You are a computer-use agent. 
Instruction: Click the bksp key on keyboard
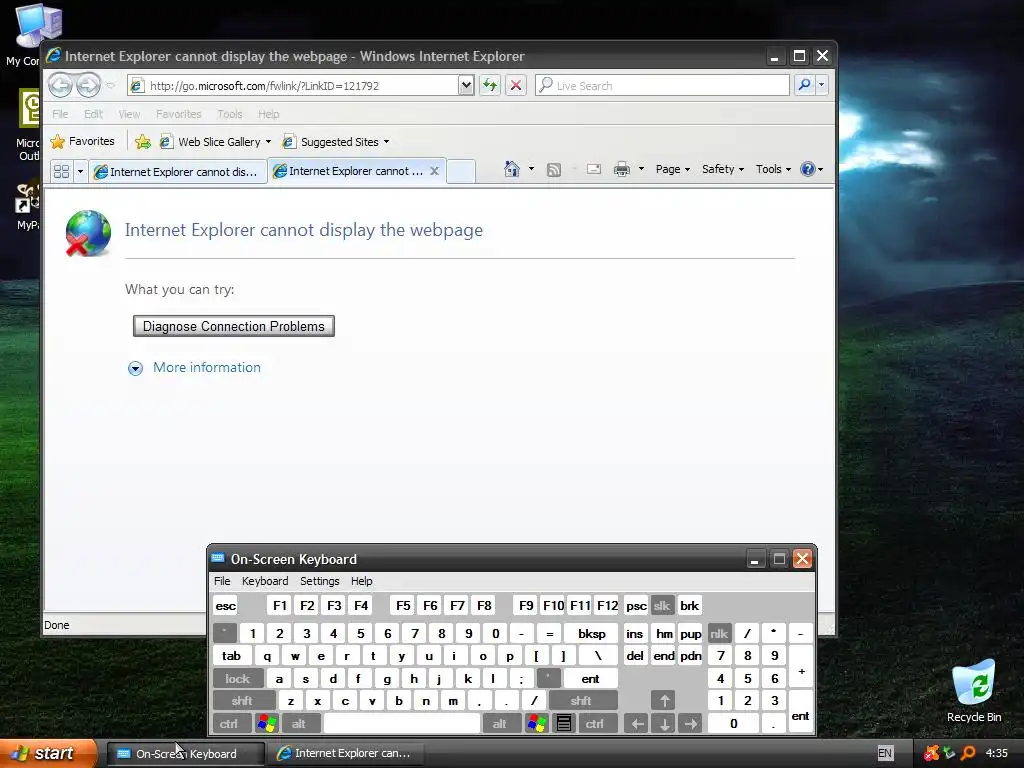coord(592,633)
